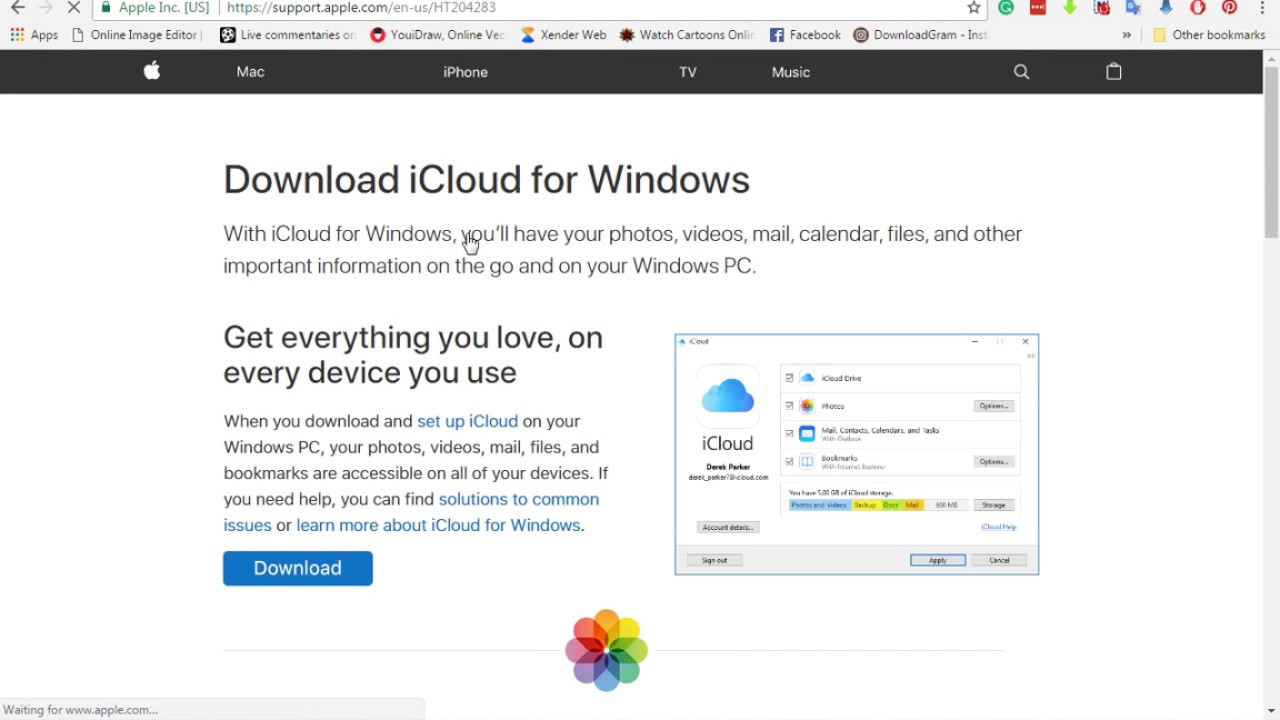This screenshot has height=720, width=1280.
Task: Go to iPhone in Apple navigation
Action: (466, 72)
